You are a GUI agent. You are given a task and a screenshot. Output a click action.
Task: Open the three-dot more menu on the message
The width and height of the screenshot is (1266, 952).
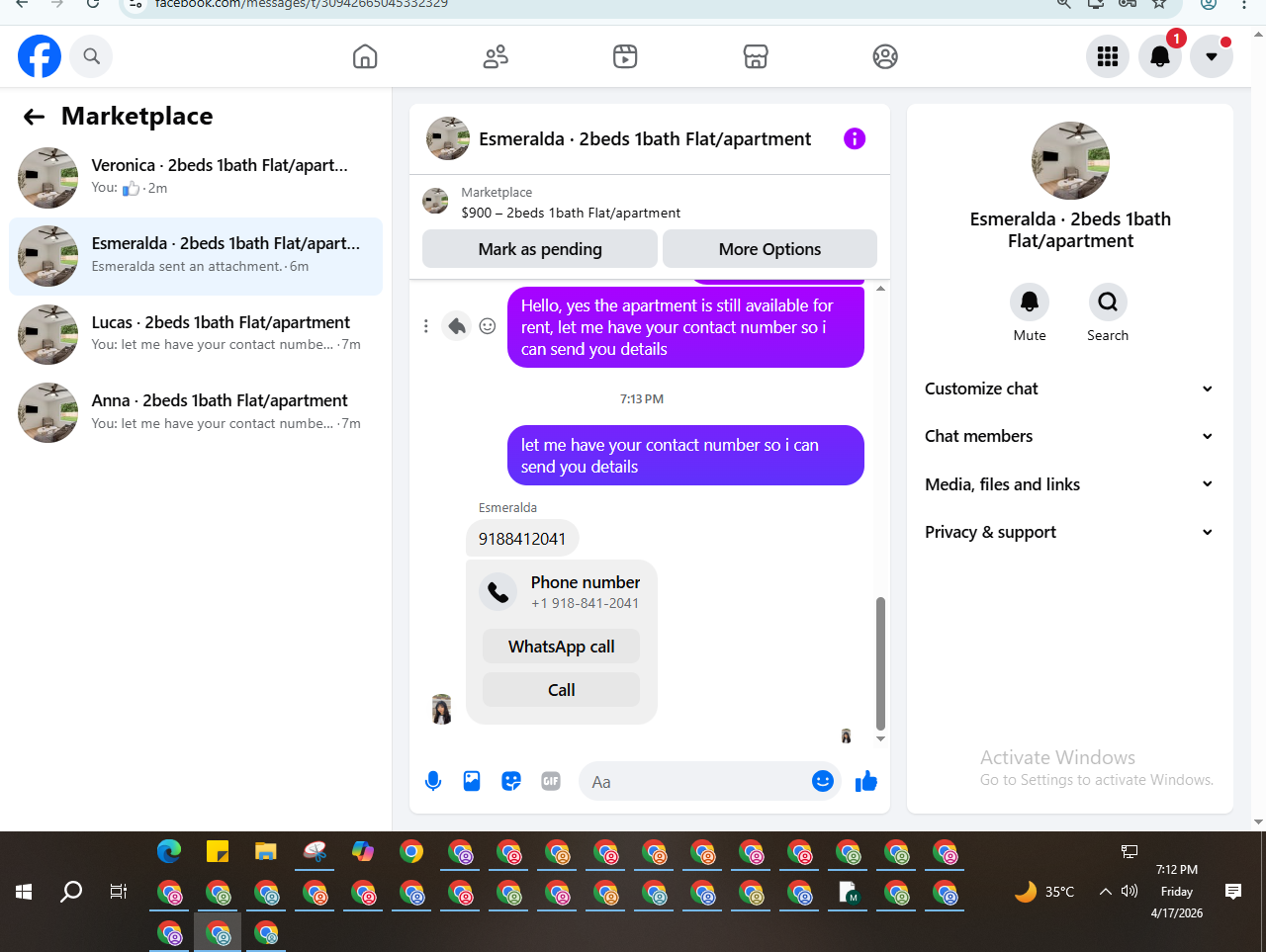click(426, 325)
